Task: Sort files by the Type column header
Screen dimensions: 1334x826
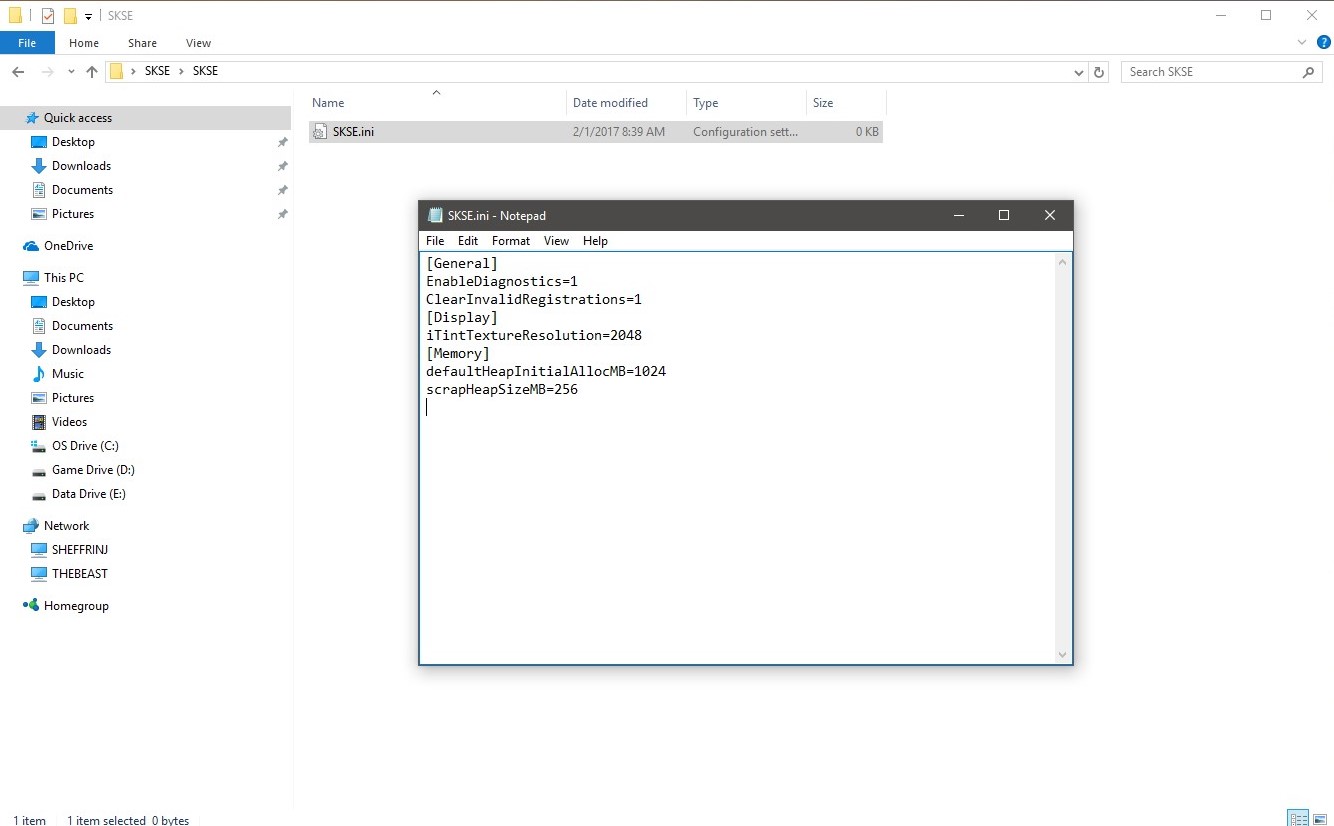Action: pos(746,103)
